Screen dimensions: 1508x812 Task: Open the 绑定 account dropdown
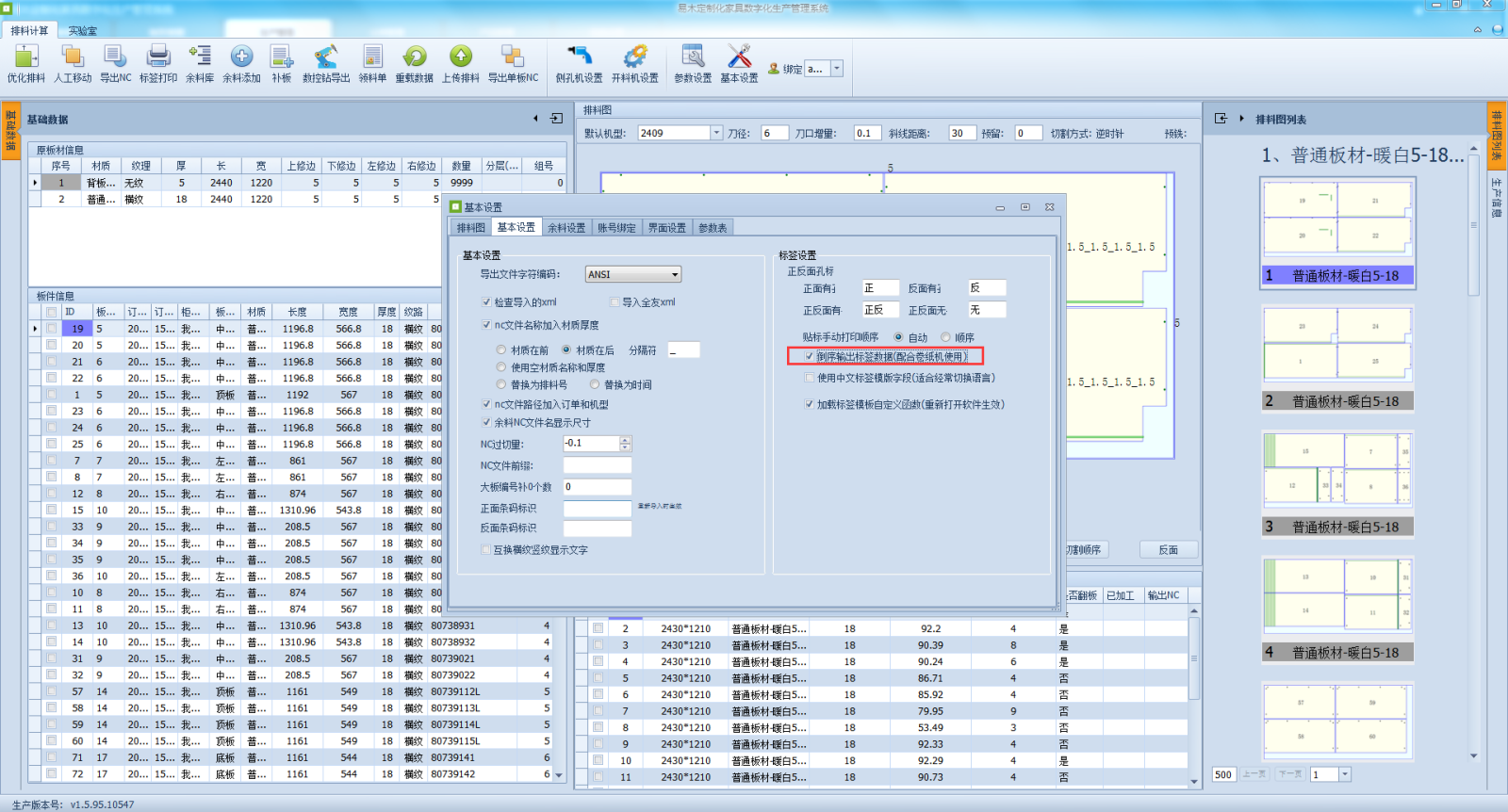836,69
